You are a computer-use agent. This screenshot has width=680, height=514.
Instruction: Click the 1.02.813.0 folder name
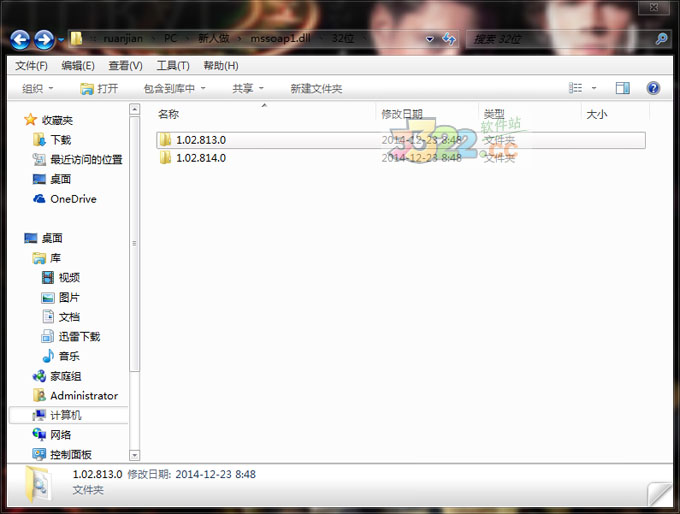coord(201,140)
